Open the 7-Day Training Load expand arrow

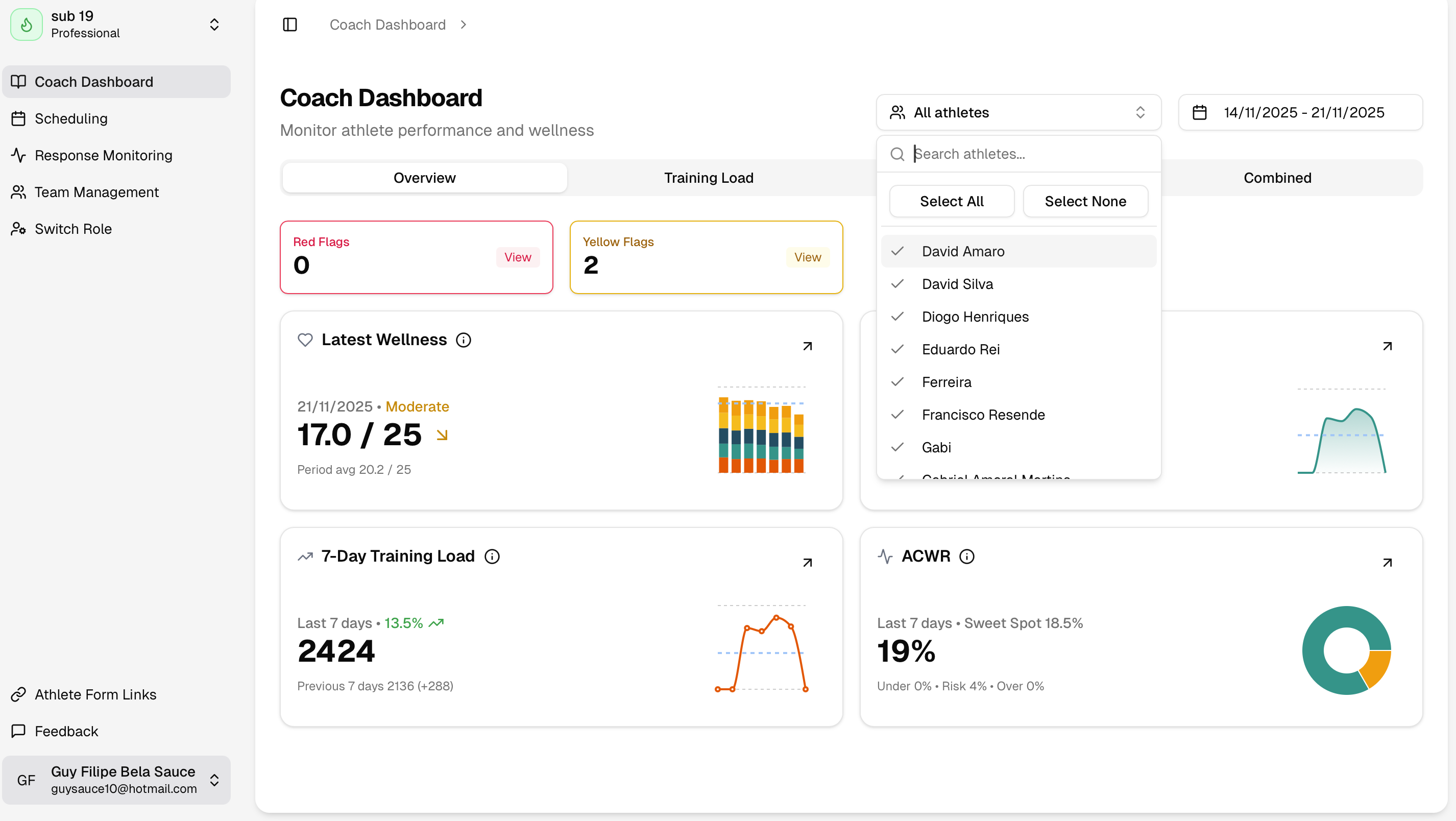[807, 563]
